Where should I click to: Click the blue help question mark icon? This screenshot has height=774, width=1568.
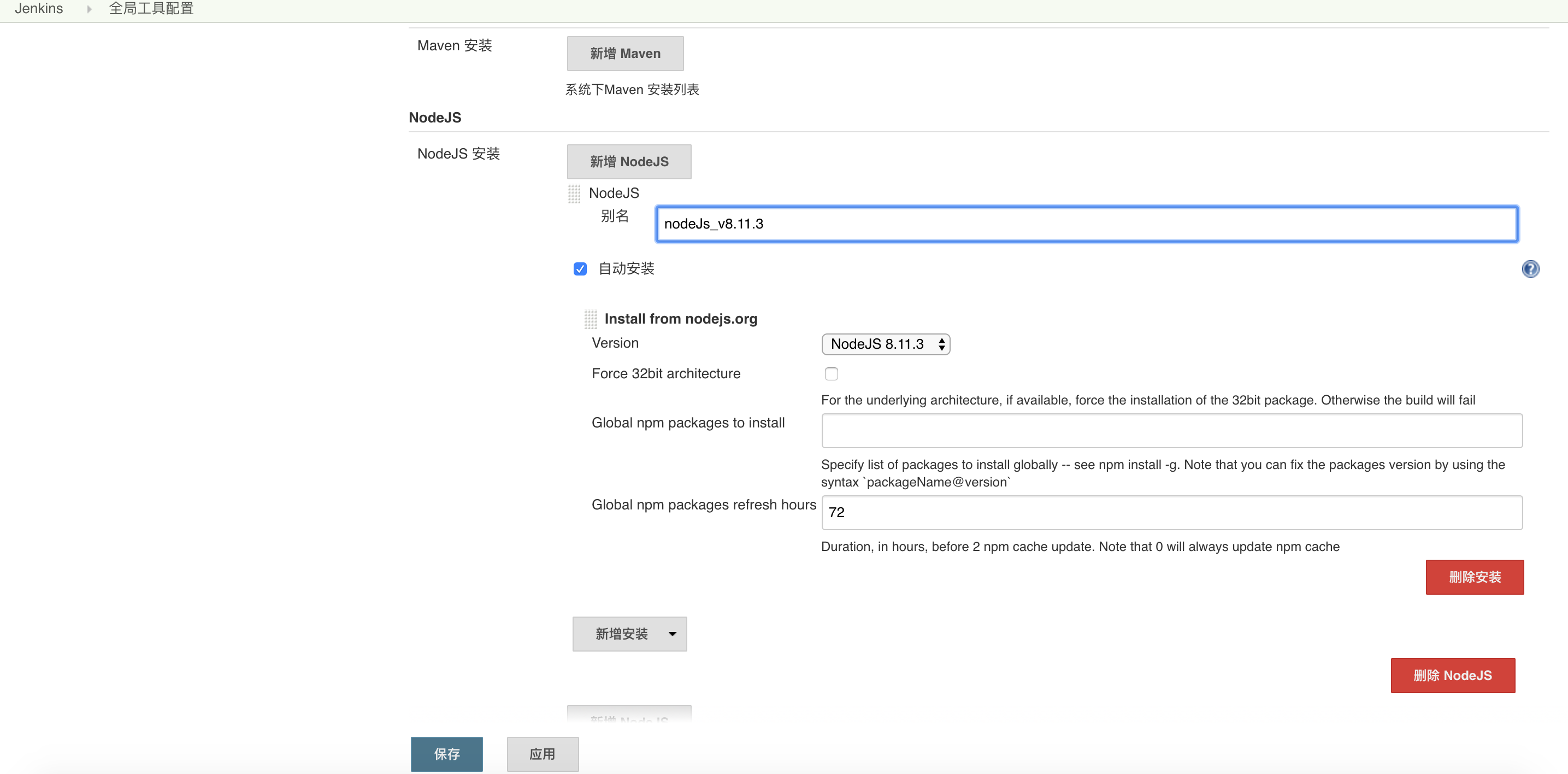[1530, 268]
